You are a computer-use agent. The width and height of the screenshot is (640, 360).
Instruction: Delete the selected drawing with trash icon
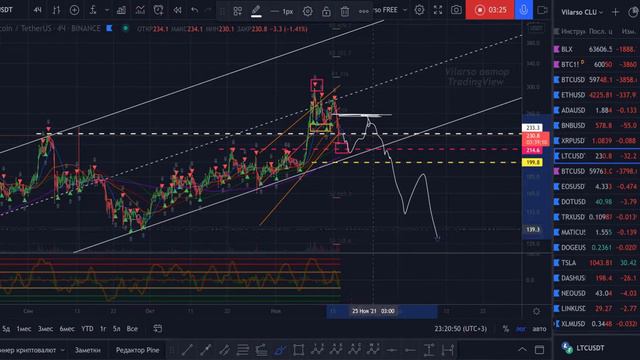pyautogui.click(x=345, y=11)
